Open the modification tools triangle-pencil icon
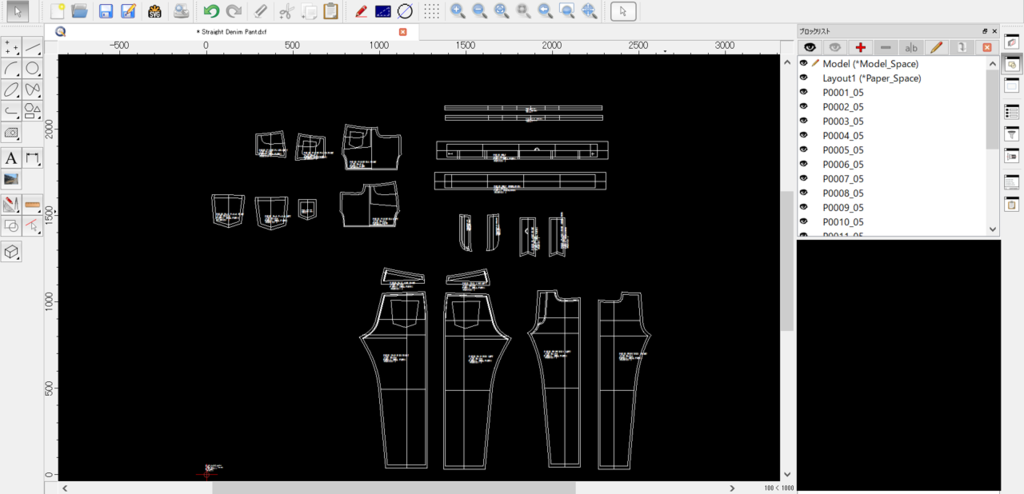Viewport: 1024px width, 494px height. point(11,205)
